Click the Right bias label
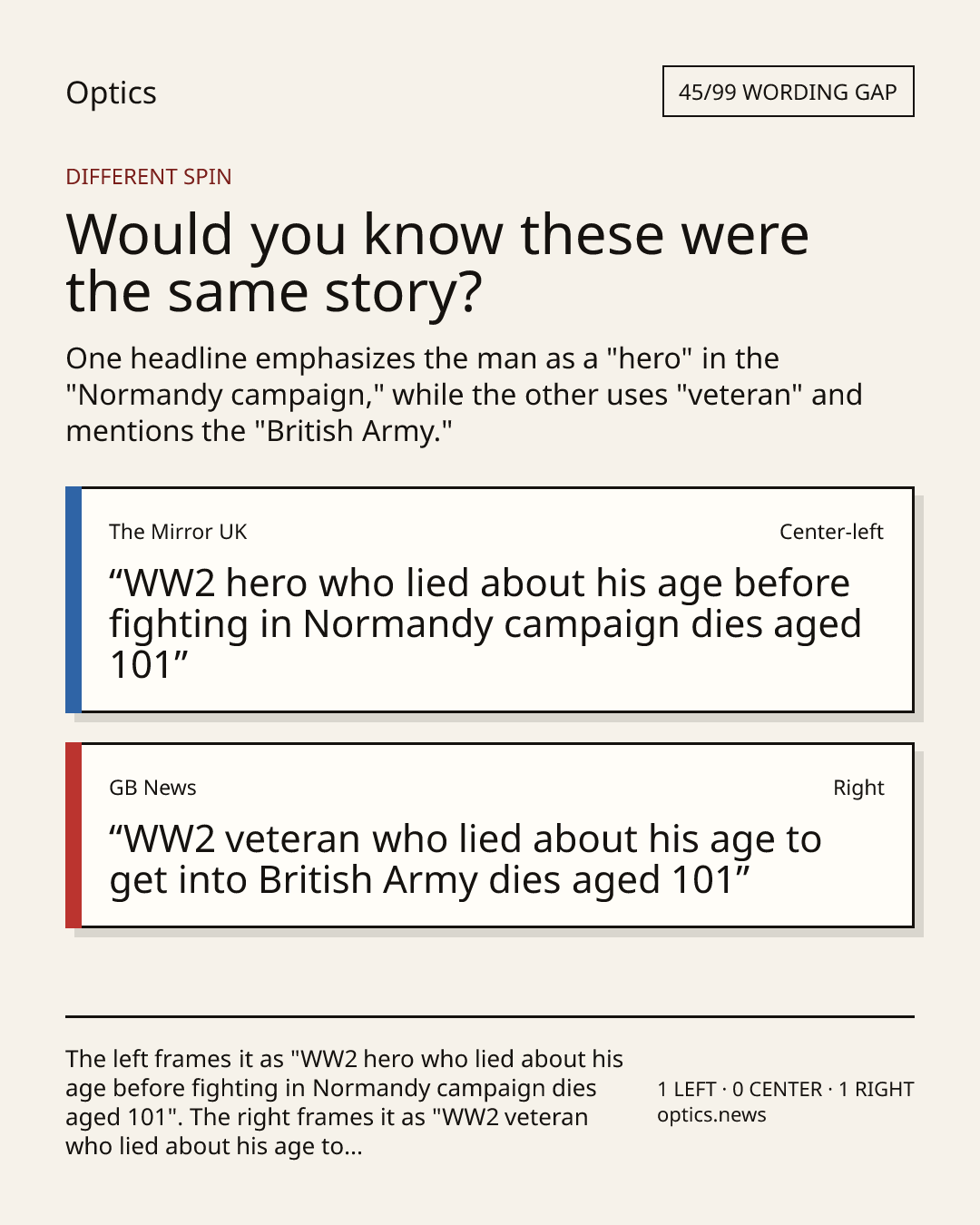 pyautogui.click(x=858, y=788)
